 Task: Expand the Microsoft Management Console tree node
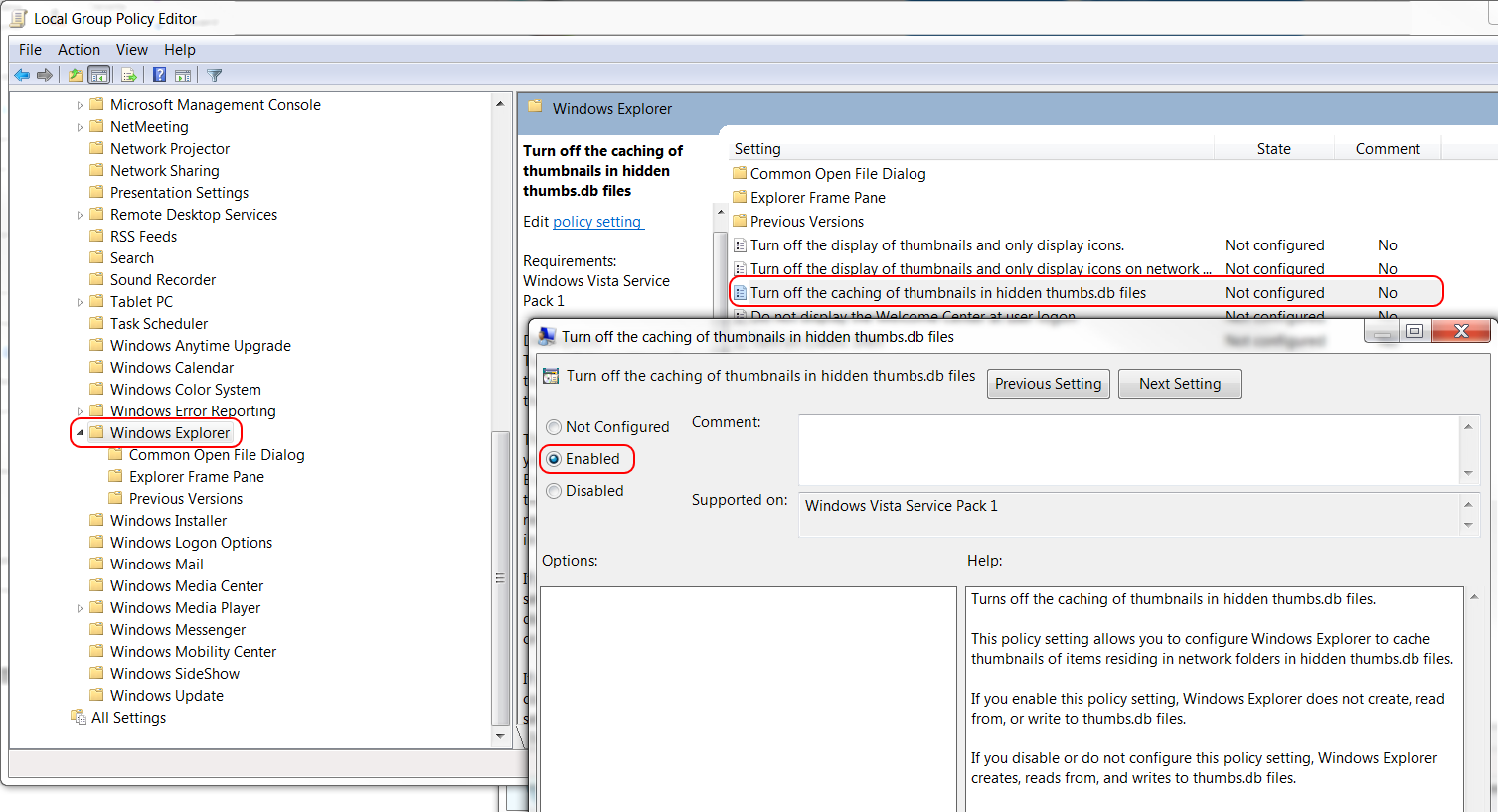tap(80, 105)
